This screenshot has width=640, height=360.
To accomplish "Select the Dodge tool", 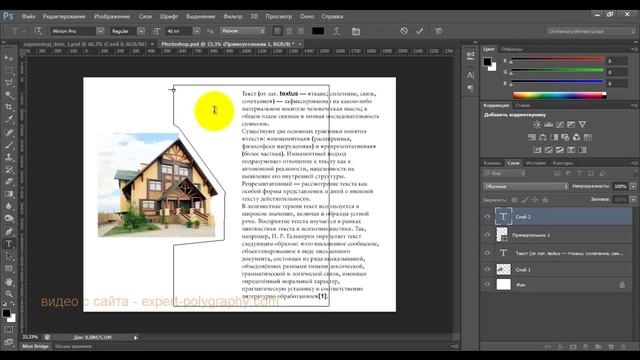I will 9,218.
